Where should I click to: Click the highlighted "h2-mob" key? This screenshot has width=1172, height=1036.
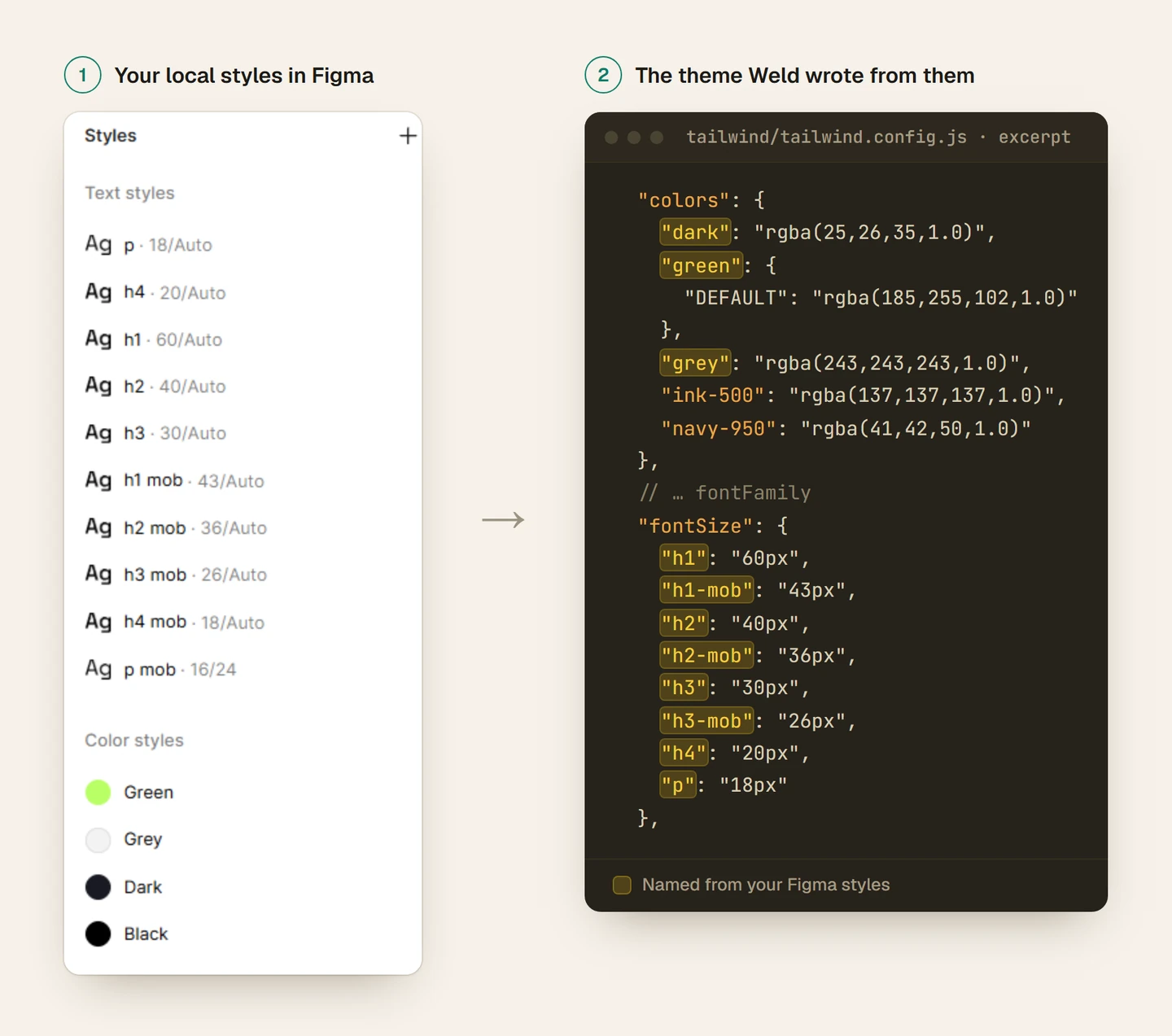706,656
